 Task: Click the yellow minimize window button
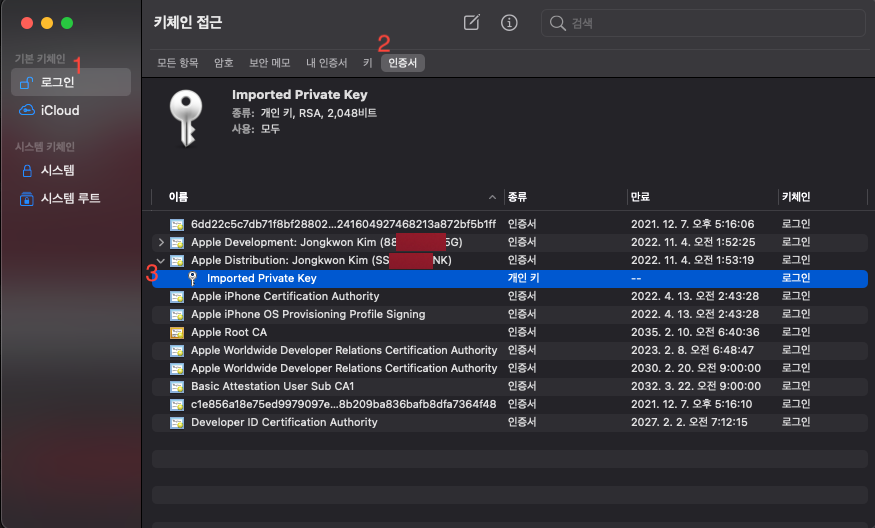point(47,23)
